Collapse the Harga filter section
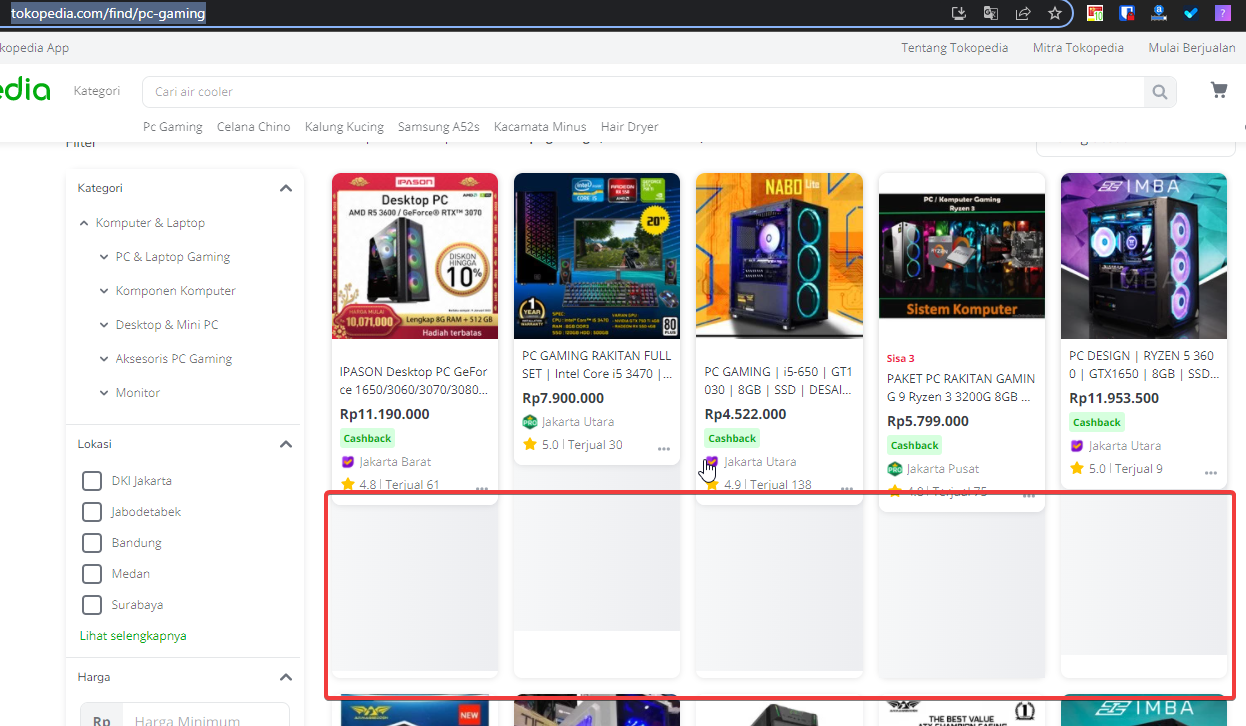1246x726 pixels. tap(285, 677)
